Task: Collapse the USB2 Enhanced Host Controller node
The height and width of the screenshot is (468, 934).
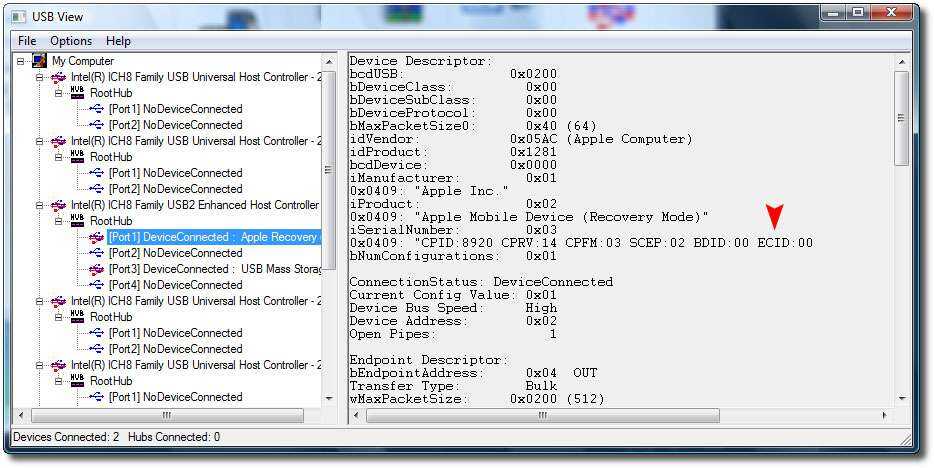Action: pos(41,205)
